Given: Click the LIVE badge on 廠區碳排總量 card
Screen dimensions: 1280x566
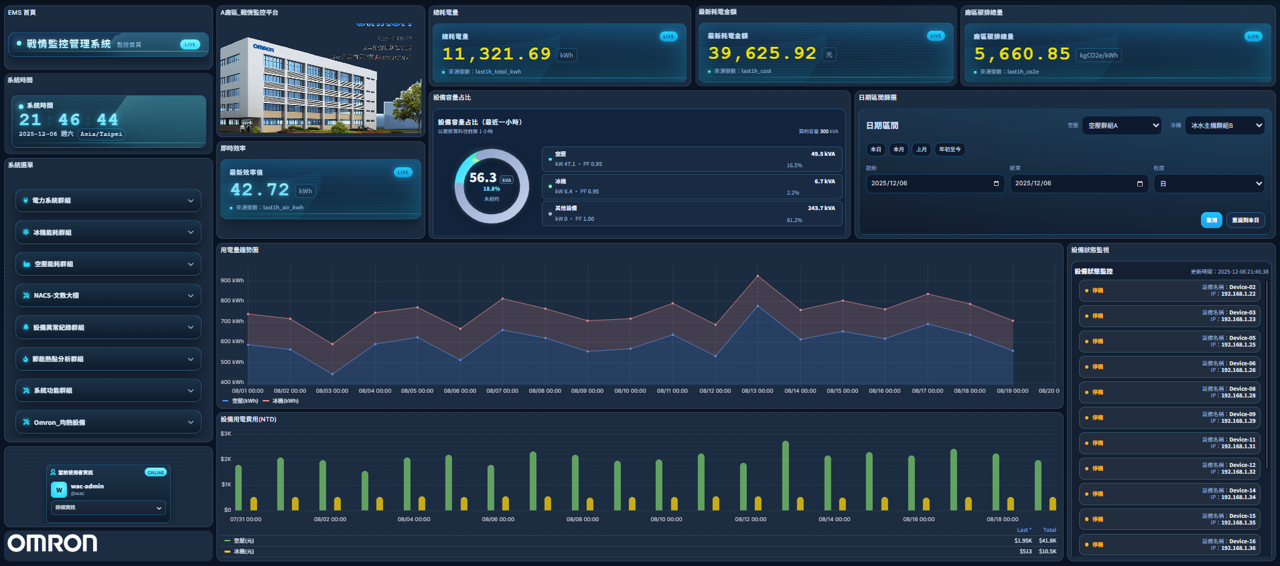Looking at the screenshot, I should (x=1252, y=36).
